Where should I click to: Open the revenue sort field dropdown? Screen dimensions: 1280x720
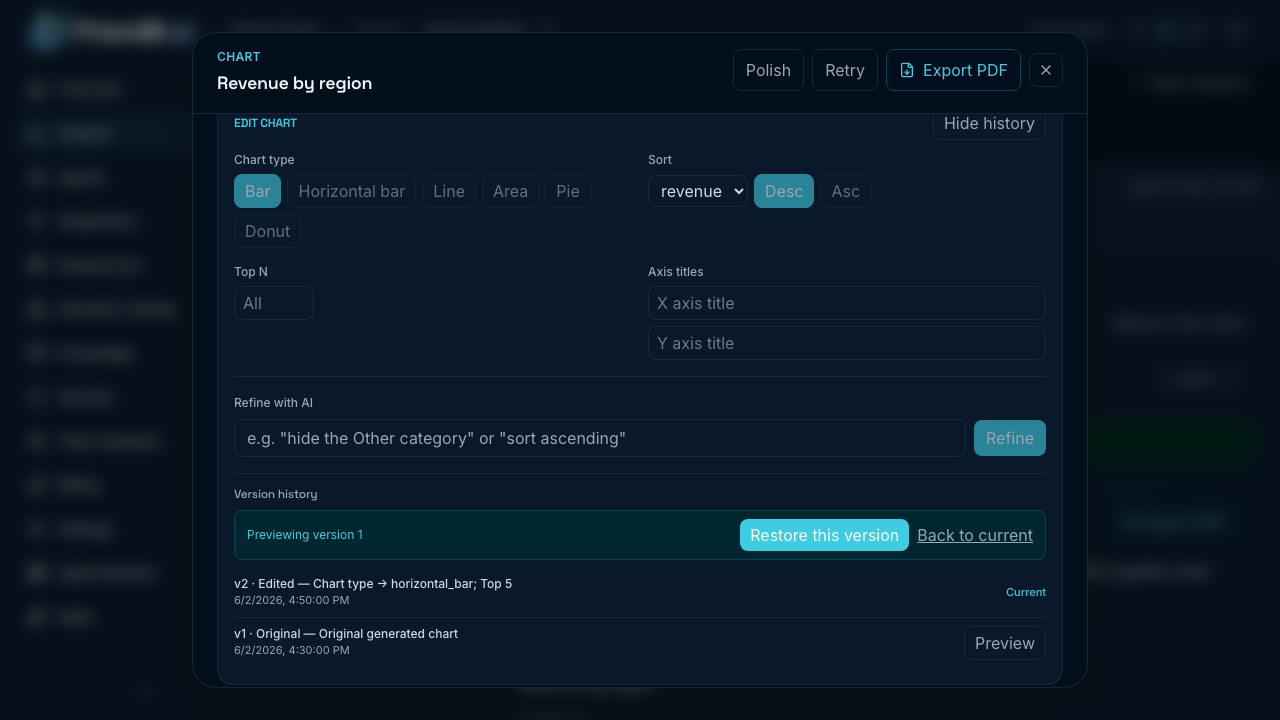point(698,191)
